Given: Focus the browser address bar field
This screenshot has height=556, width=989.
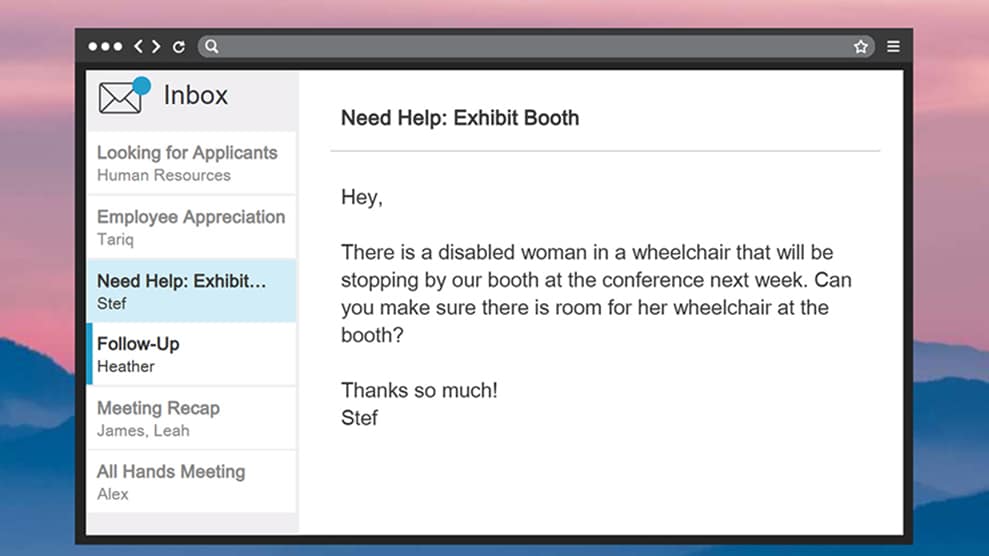Looking at the screenshot, I should click(530, 46).
